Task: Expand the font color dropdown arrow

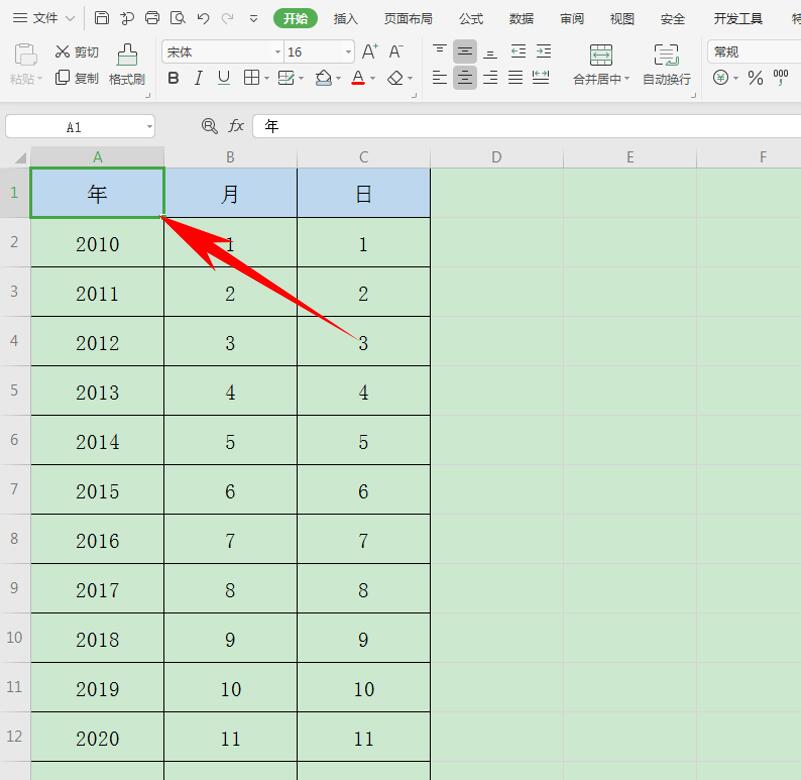Action: click(372, 78)
